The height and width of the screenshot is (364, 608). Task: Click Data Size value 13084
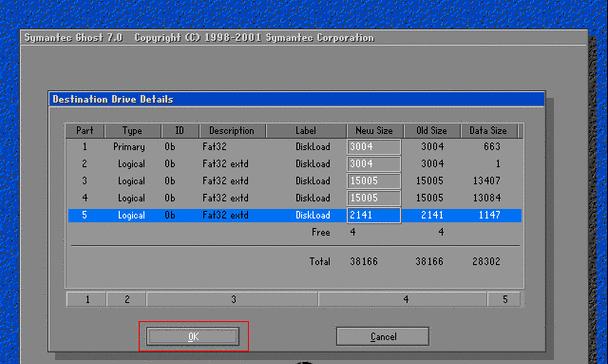coord(487,198)
